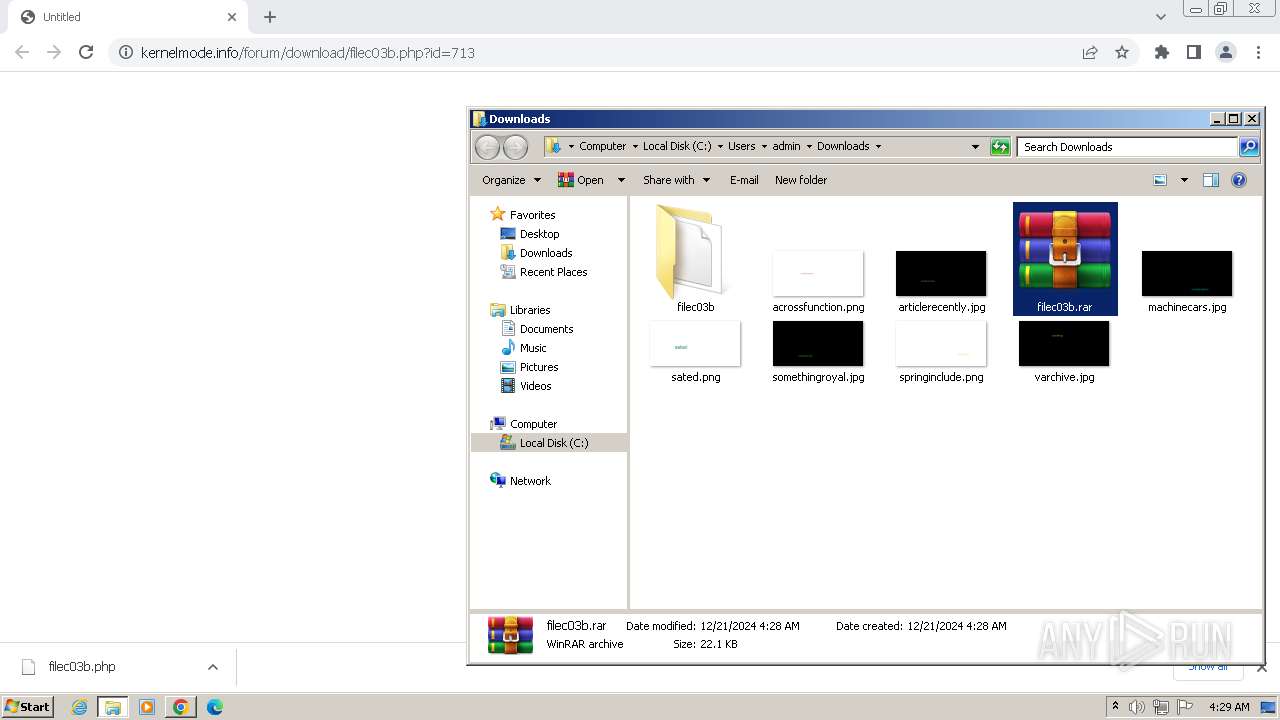
Task: Open Share with menu
Action: (676, 180)
